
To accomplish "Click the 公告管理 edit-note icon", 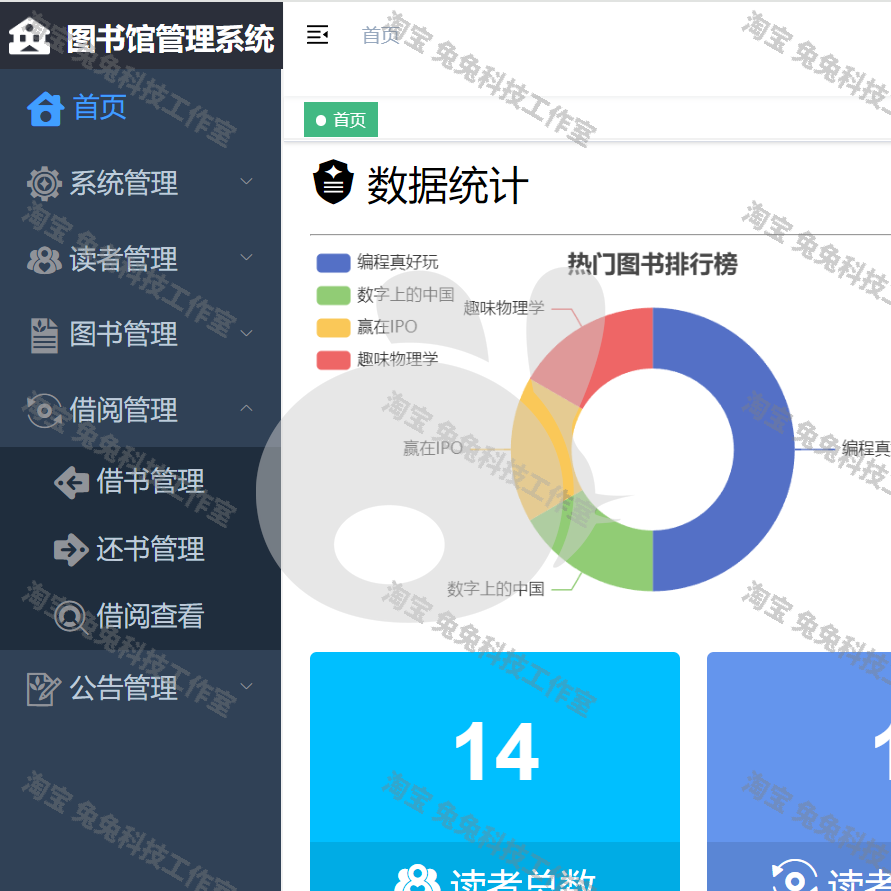I will (x=44, y=689).
